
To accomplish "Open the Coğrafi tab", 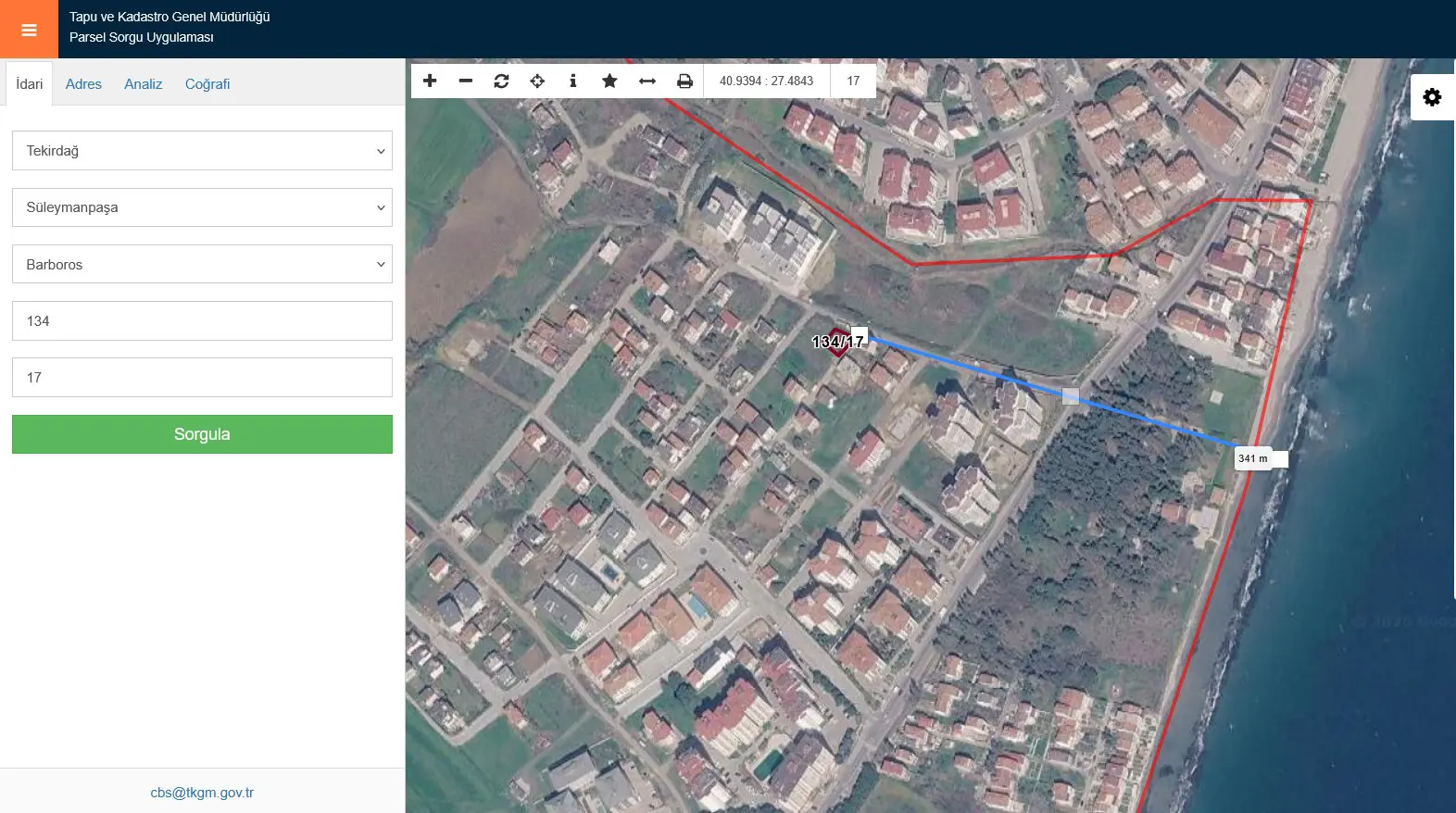I will pos(207,84).
